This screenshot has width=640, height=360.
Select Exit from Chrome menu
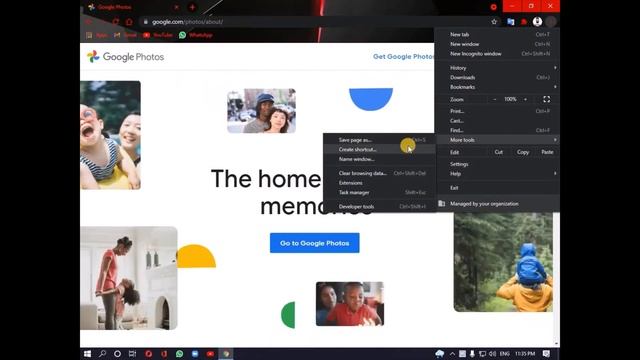point(498,188)
